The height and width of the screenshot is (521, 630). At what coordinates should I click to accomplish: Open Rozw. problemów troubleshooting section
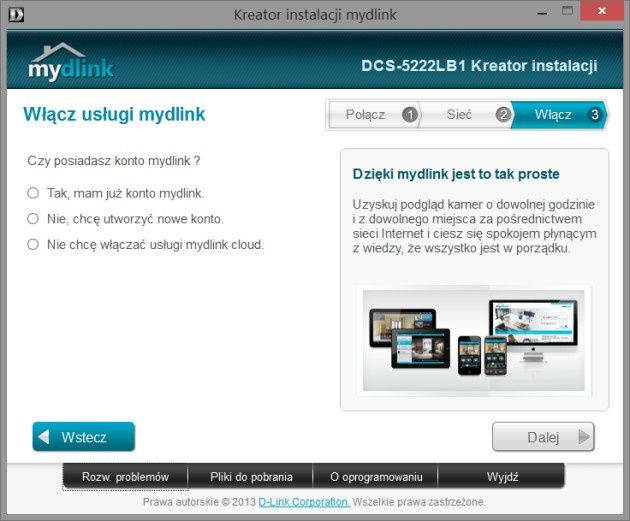[x=125, y=477]
